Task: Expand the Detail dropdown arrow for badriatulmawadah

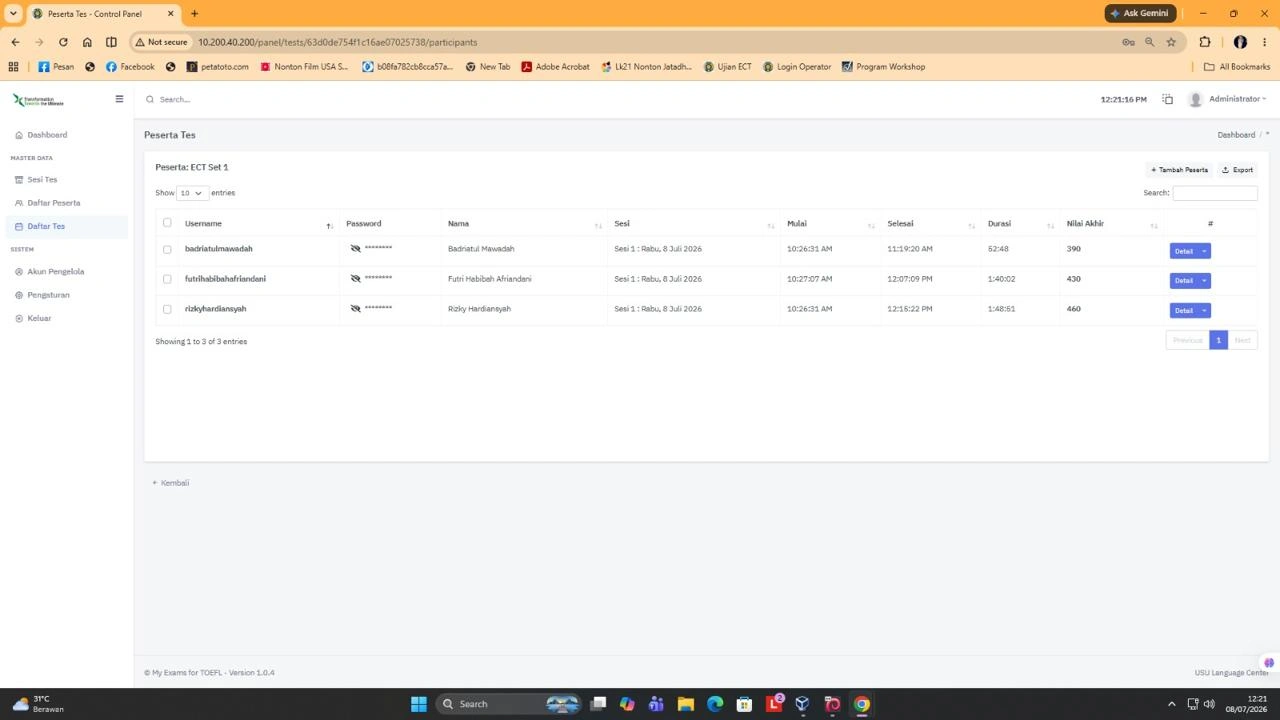Action: point(1205,251)
